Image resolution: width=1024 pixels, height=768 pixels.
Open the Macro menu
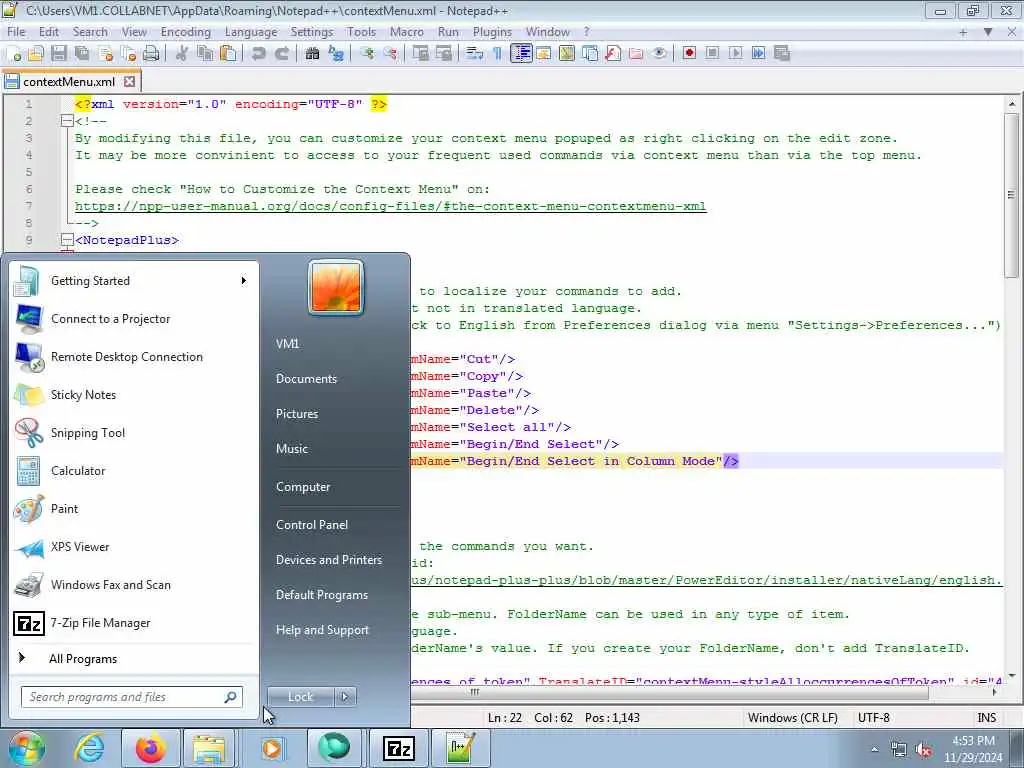(x=406, y=31)
